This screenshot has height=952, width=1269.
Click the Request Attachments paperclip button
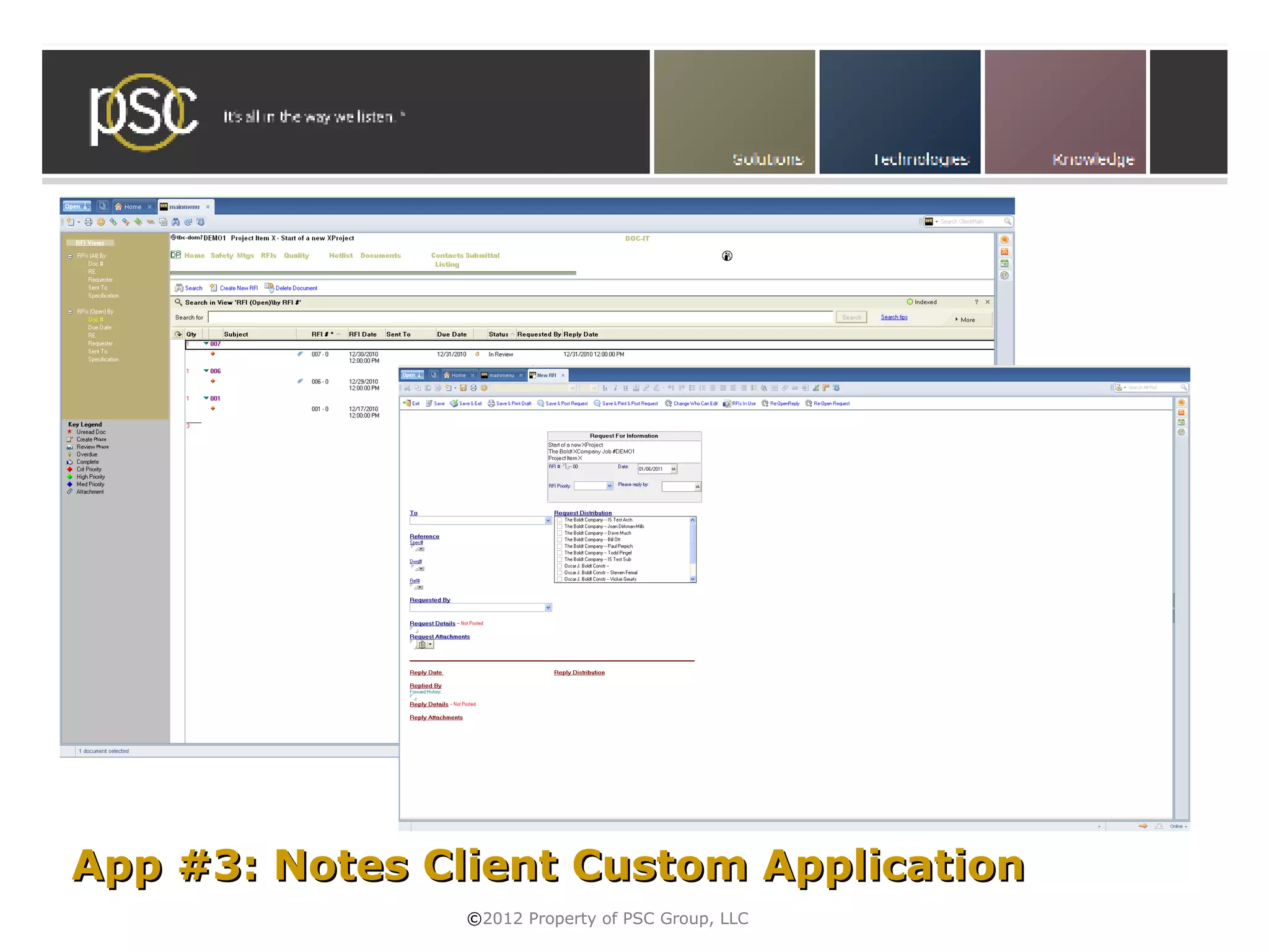click(422, 645)
